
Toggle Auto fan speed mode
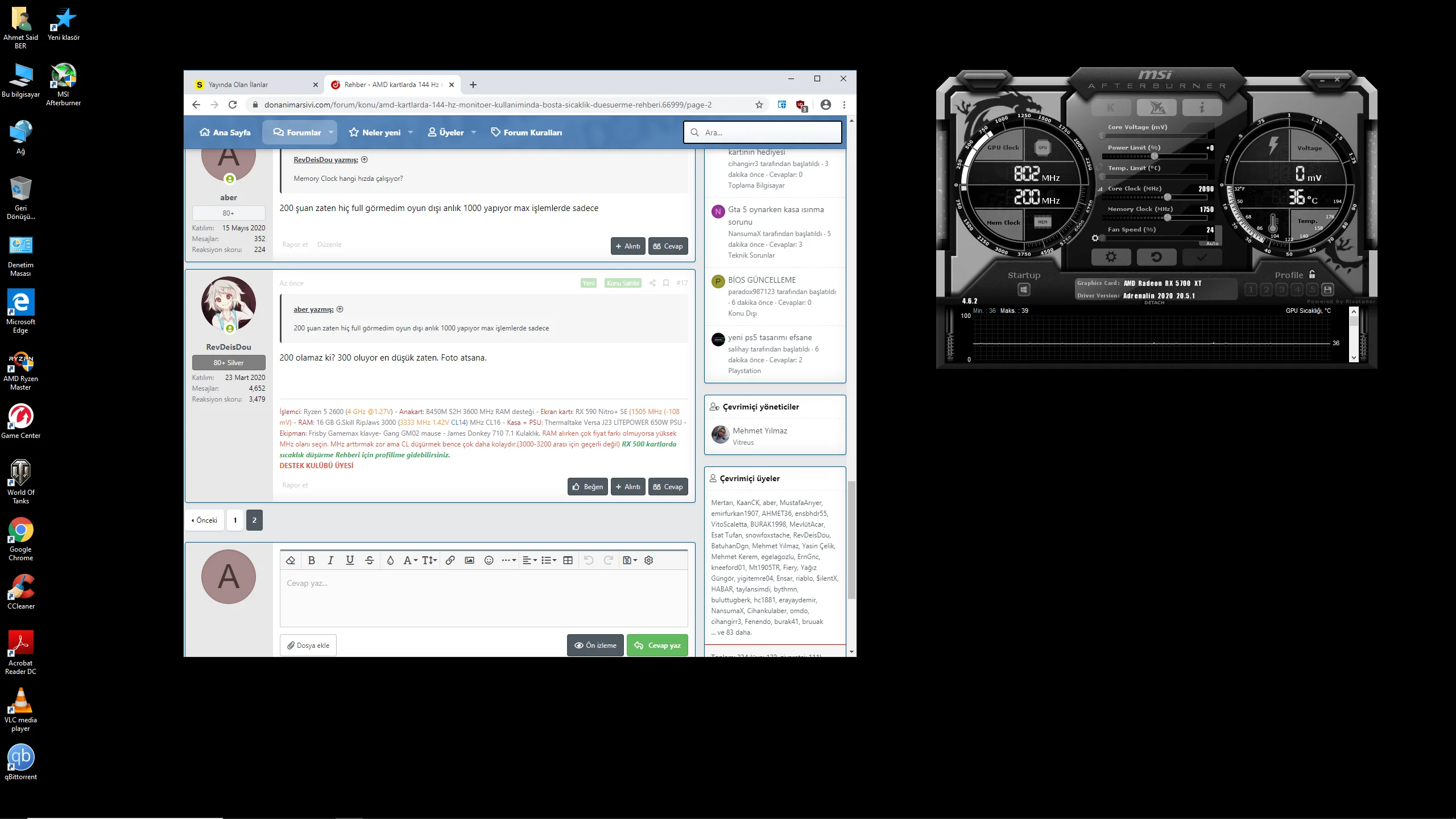coord(1212,243)
